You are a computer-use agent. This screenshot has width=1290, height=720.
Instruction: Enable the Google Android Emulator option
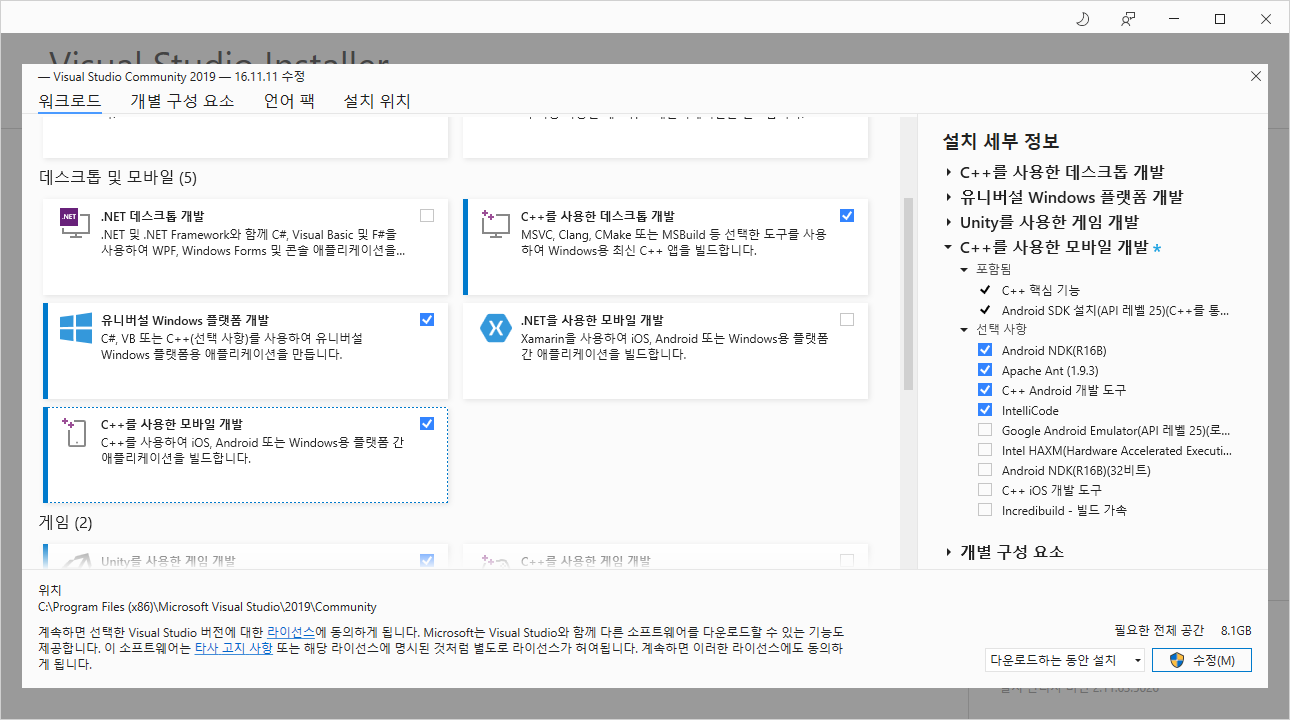coord(985,430)
